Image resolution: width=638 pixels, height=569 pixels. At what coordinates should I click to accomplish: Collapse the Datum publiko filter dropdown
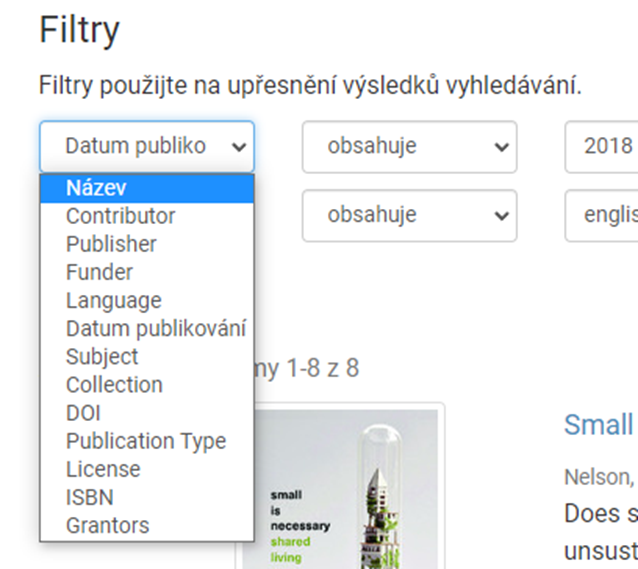click(147, 147)
